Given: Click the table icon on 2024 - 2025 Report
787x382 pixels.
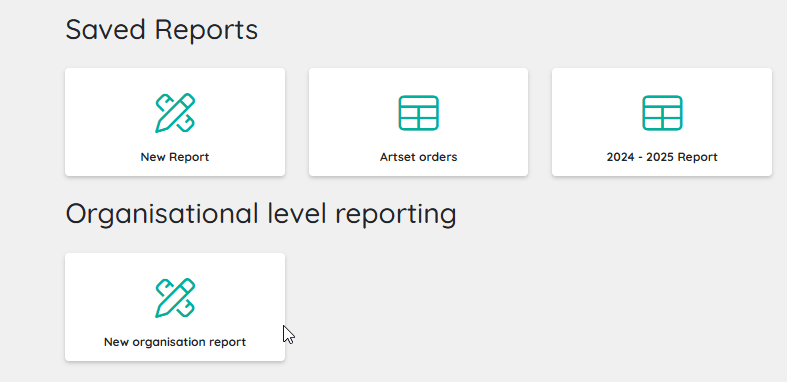Looking at the screenshot, I should [x=662, y=113].
